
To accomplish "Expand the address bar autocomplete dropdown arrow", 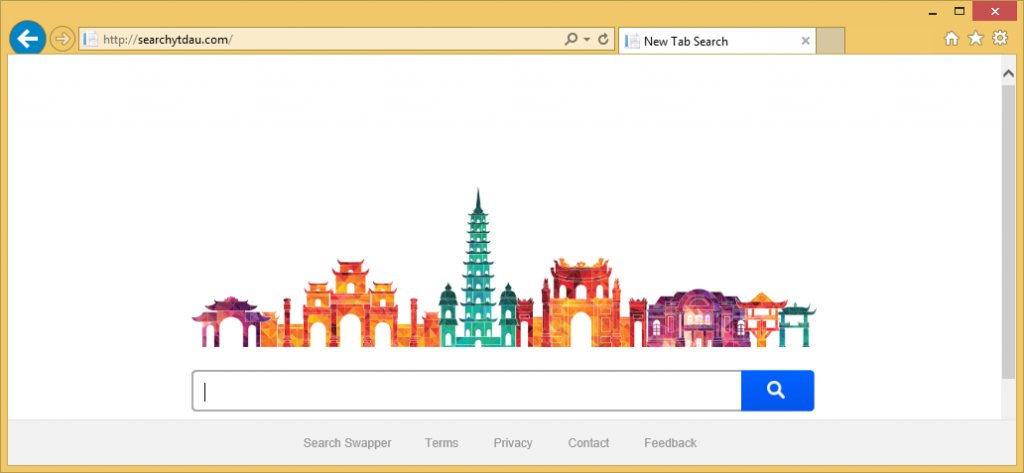I will 586,40.
